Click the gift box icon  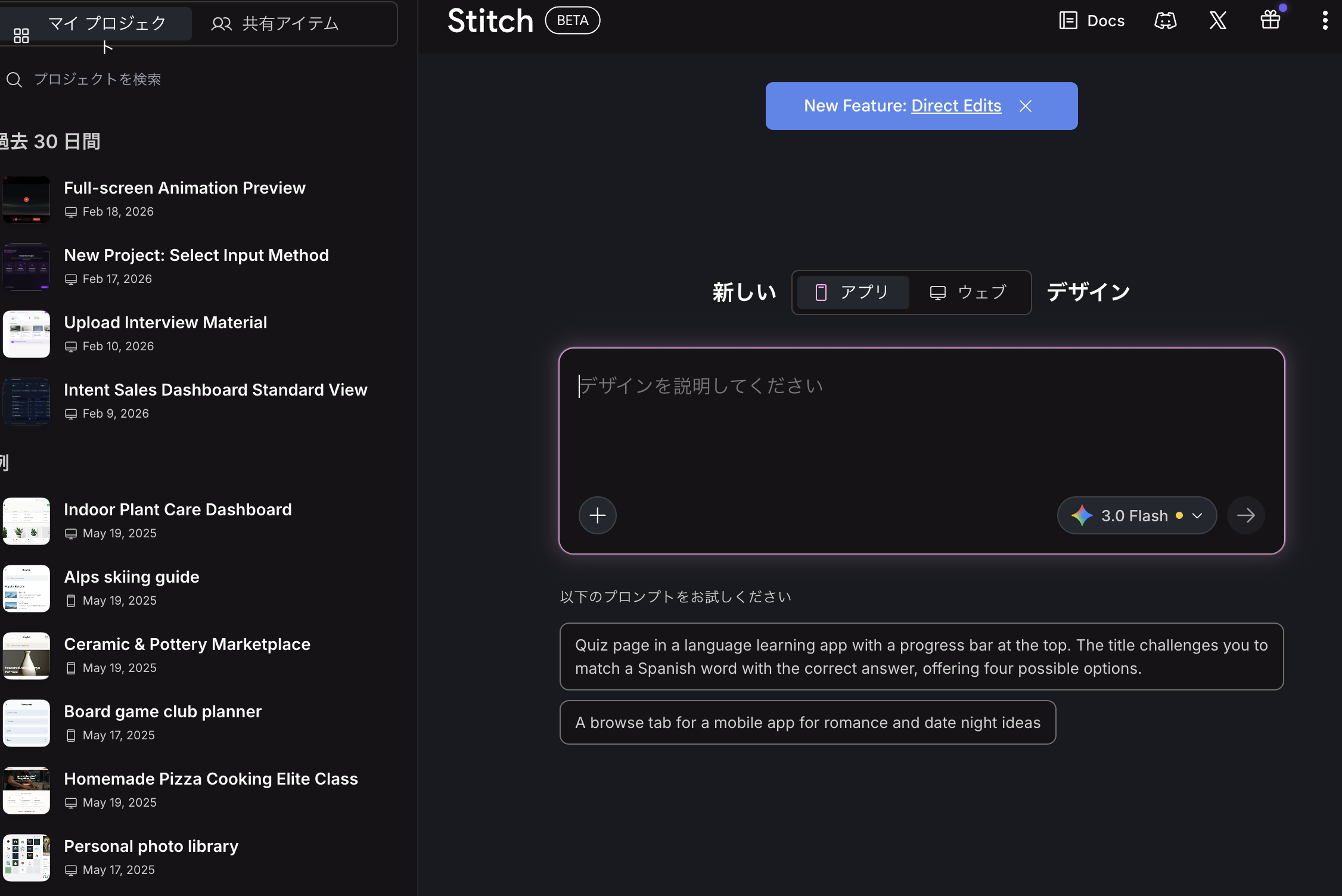coord(1270,21)
